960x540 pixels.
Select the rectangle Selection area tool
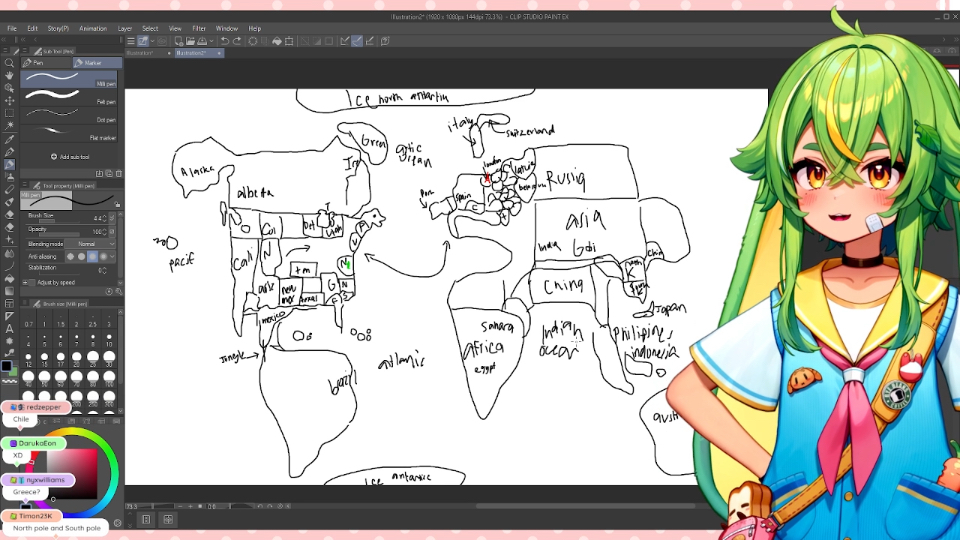click(x=9, y=113)
